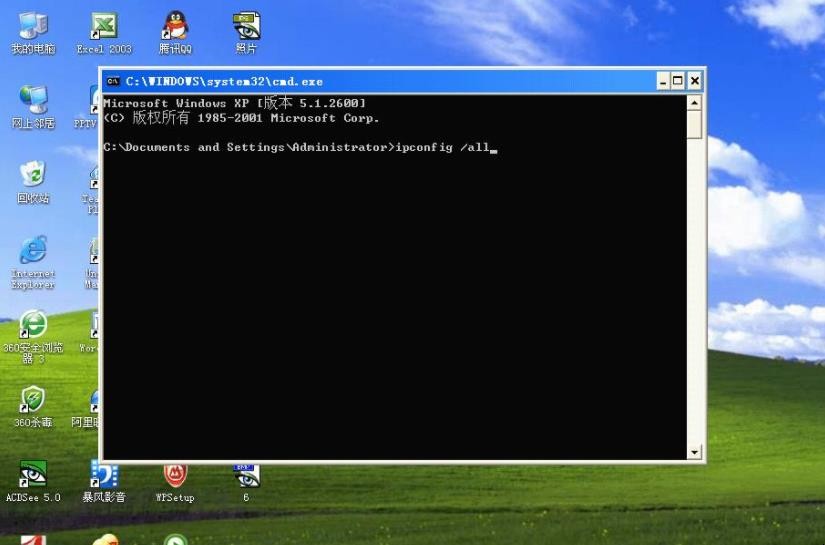This screenshot has height=545, width=825.
Task: Minimize the cmd.exe window
Action: click(663, 81)
